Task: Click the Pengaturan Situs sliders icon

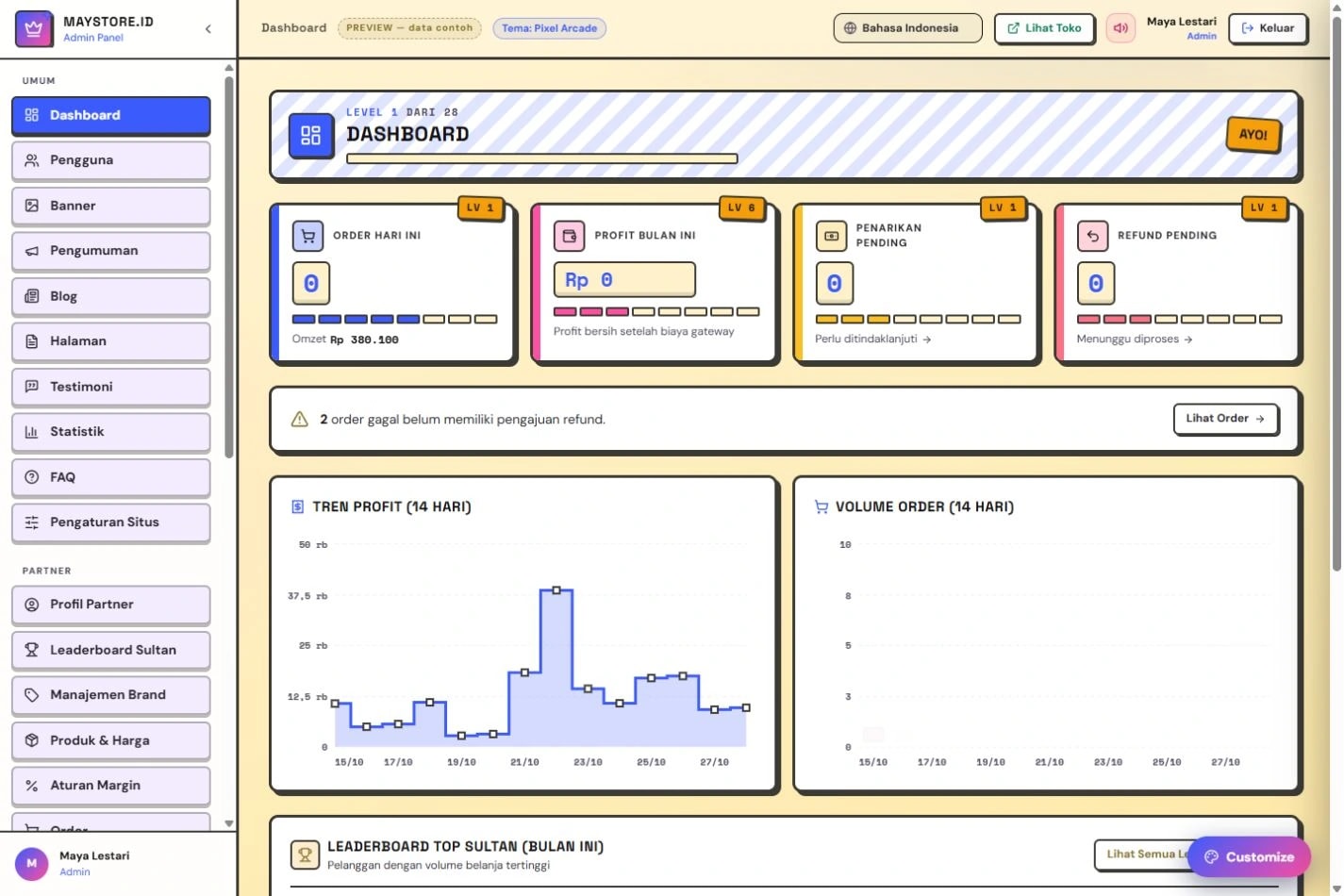Action: [x=32, y=523]
